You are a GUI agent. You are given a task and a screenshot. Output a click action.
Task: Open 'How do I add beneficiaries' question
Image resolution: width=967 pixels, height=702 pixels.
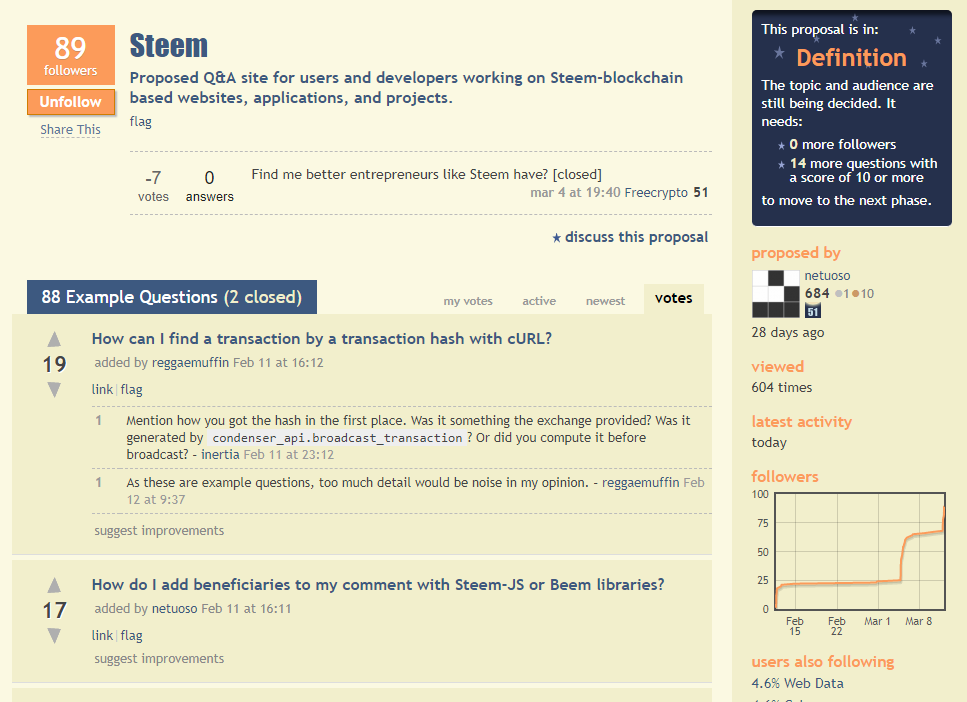click(378, 584)
